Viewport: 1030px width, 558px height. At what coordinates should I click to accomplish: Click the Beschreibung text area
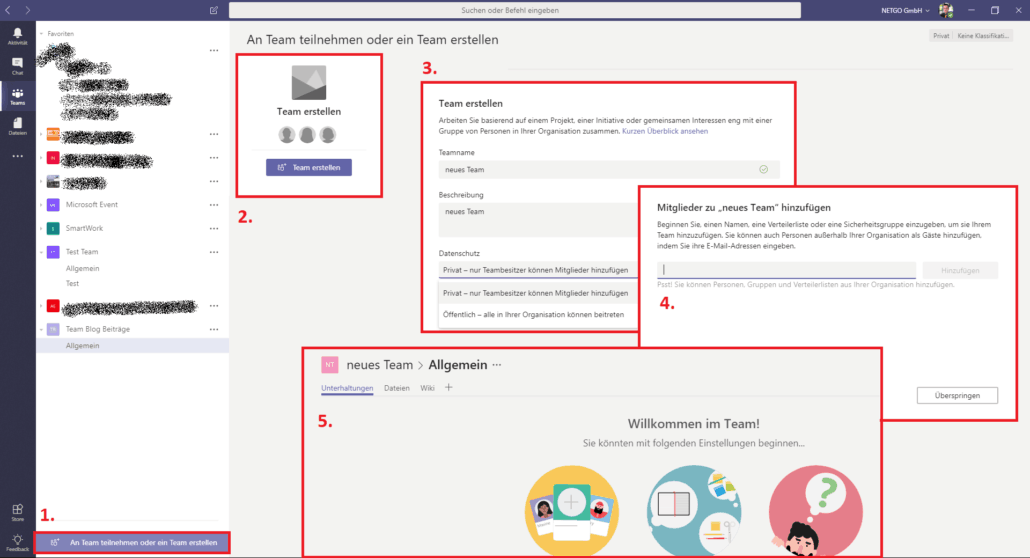(539, 220)
